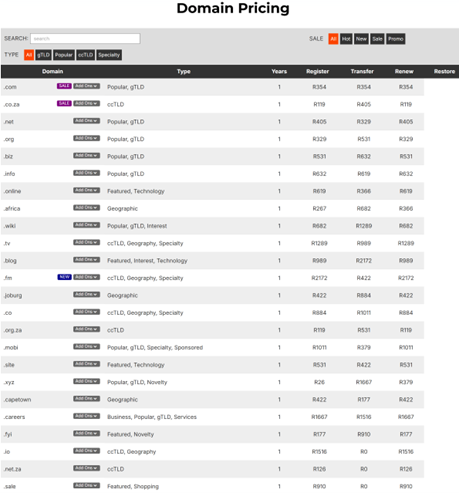Image resolution: width=459 pixels, height=493 pixels.
Task: Click the Sale filter button
Action: point(377,39)
